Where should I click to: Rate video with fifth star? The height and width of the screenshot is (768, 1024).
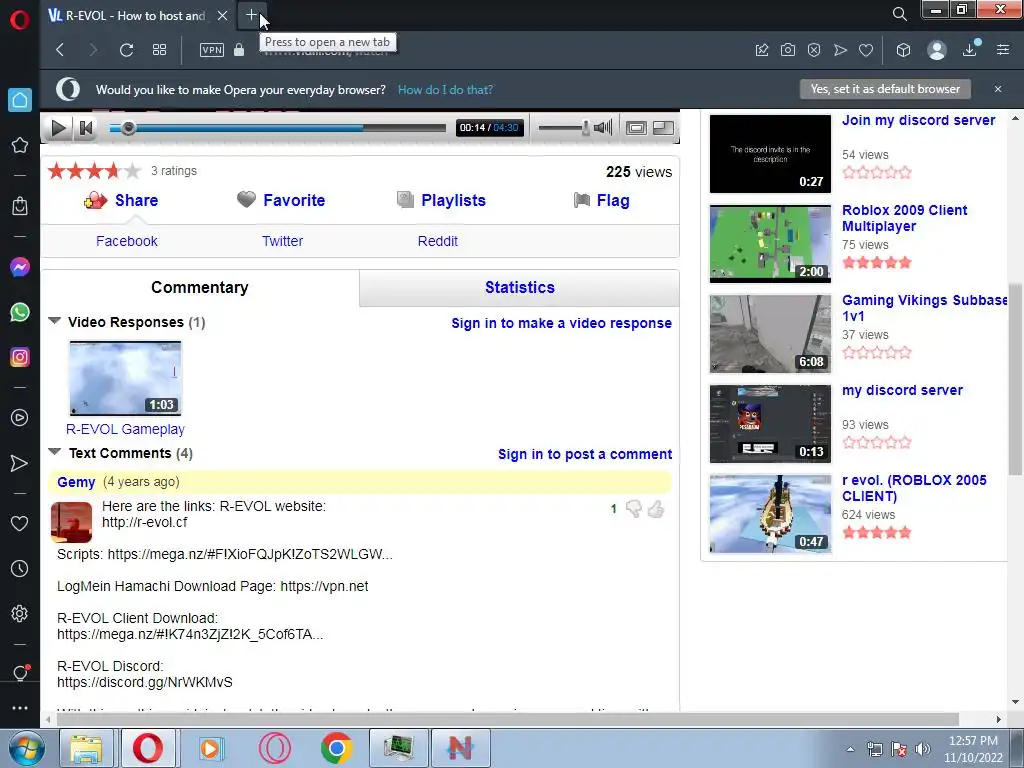click(x=132, y=171)
